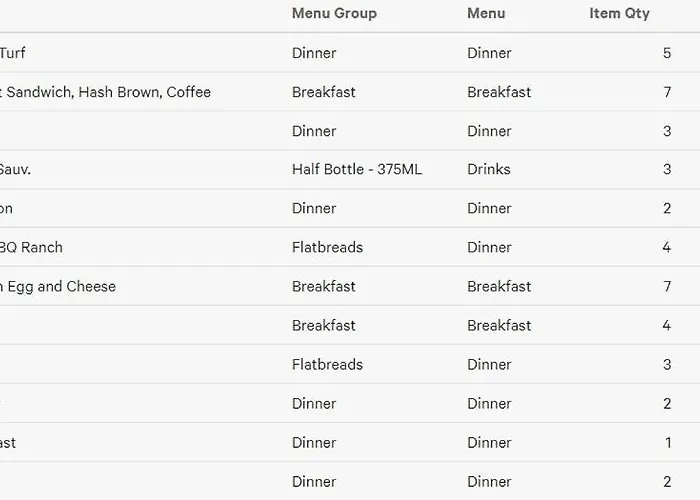Click quantity 4 in the BQ Ranch row
This screenshot has width=700, height=500.
(x=667, y=247)
